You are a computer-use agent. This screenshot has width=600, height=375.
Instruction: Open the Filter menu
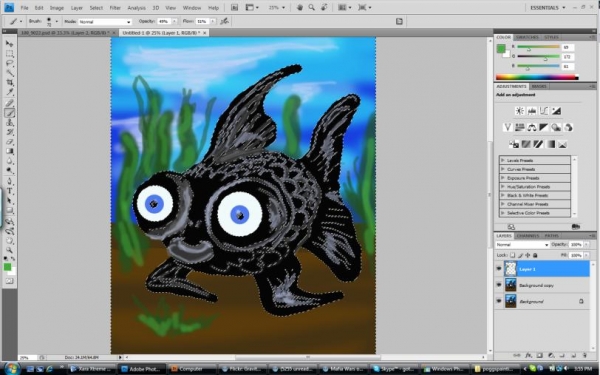click(x=115, y=8)
